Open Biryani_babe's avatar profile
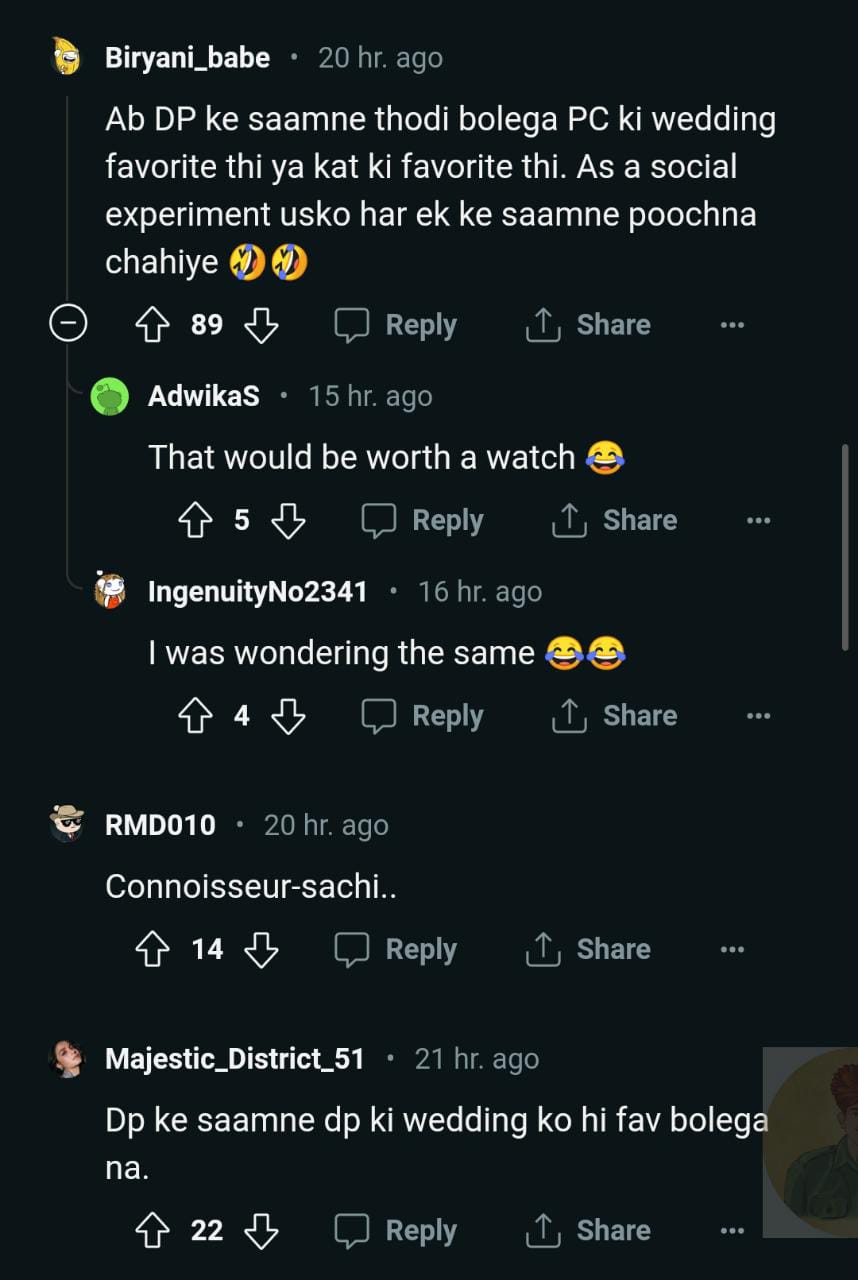Image resolution: width=858 pixels, height=1280 pixels. coord(68,58)
